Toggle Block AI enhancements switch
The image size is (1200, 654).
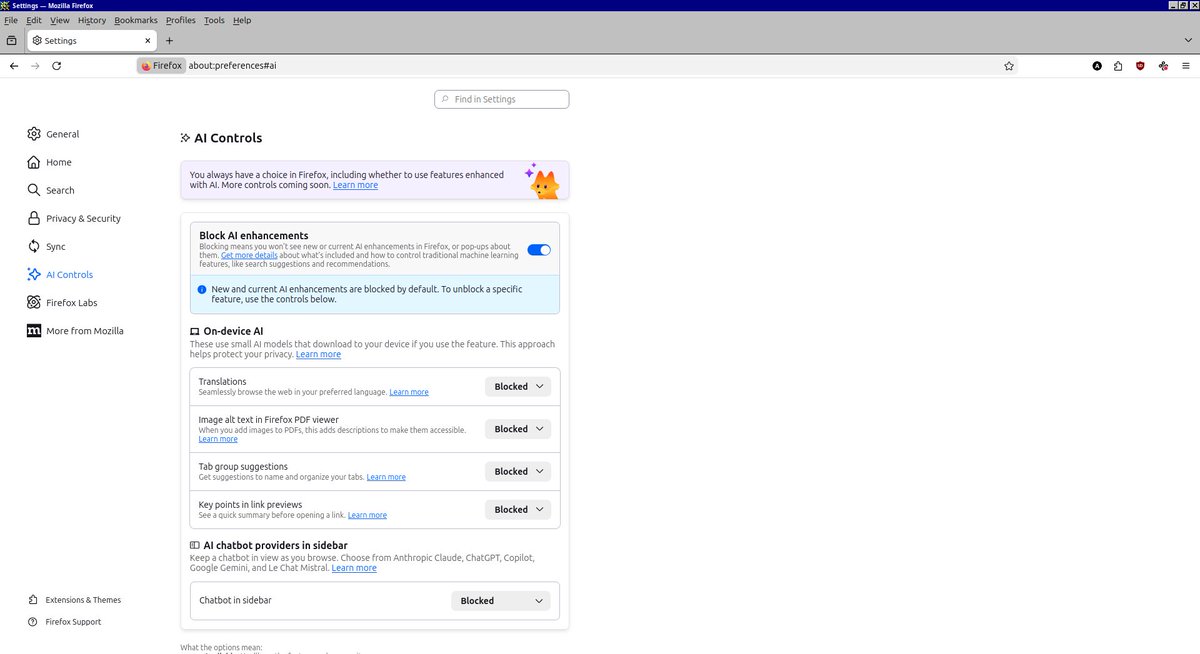click(539, 250)
